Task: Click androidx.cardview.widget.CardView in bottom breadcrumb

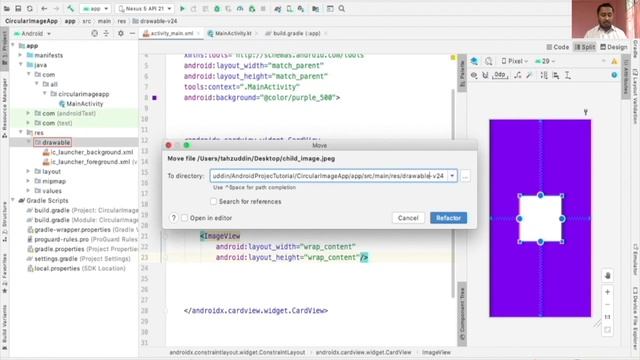Action: click(363, 352)
